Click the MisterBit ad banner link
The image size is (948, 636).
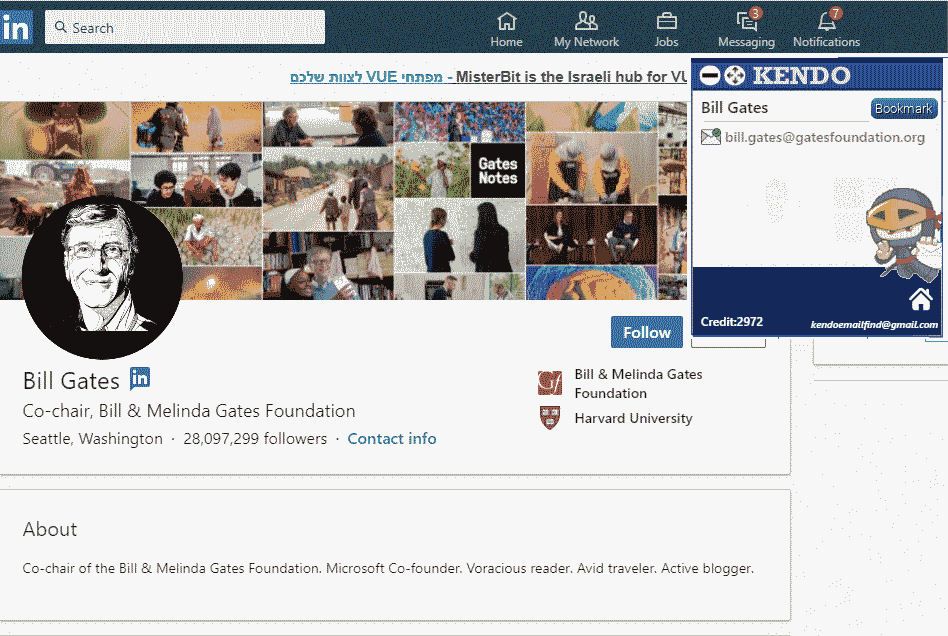coord(490,77)
